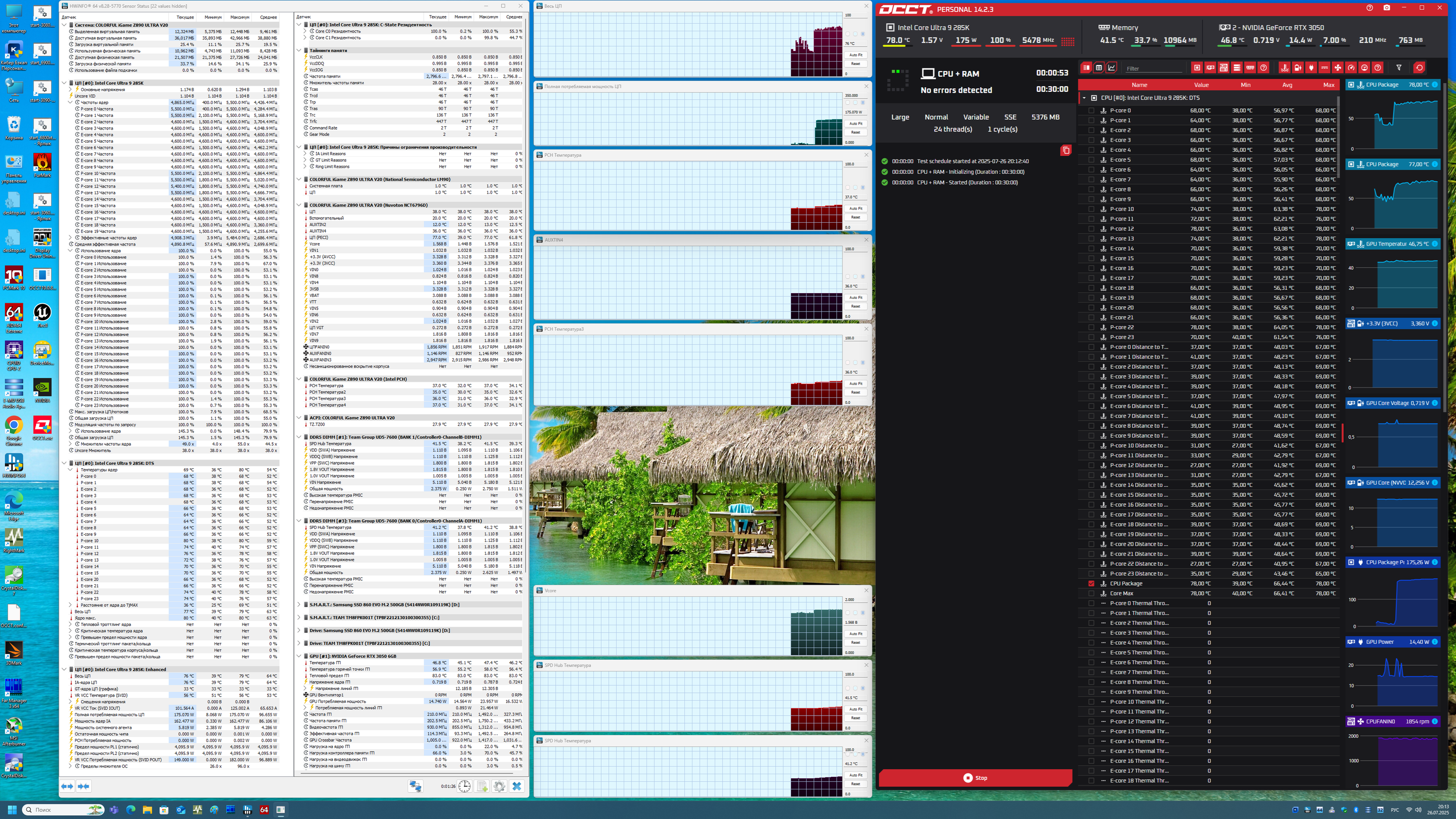The height and width of the screenshot is (819, 1456).
Task: Click the OCCT table view icon
Action: (1099, 68)
